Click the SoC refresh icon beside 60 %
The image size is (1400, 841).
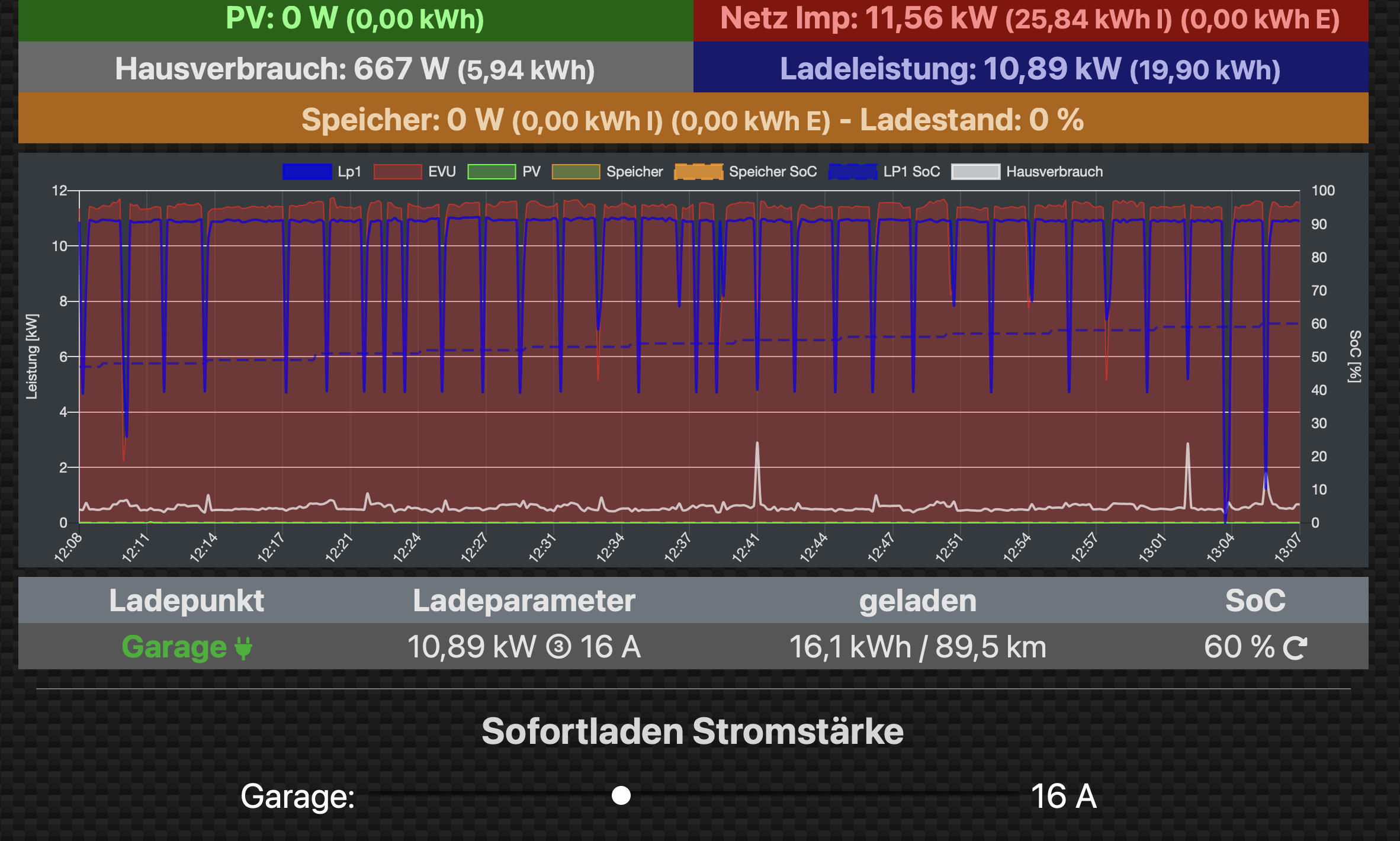point(1295,648)
